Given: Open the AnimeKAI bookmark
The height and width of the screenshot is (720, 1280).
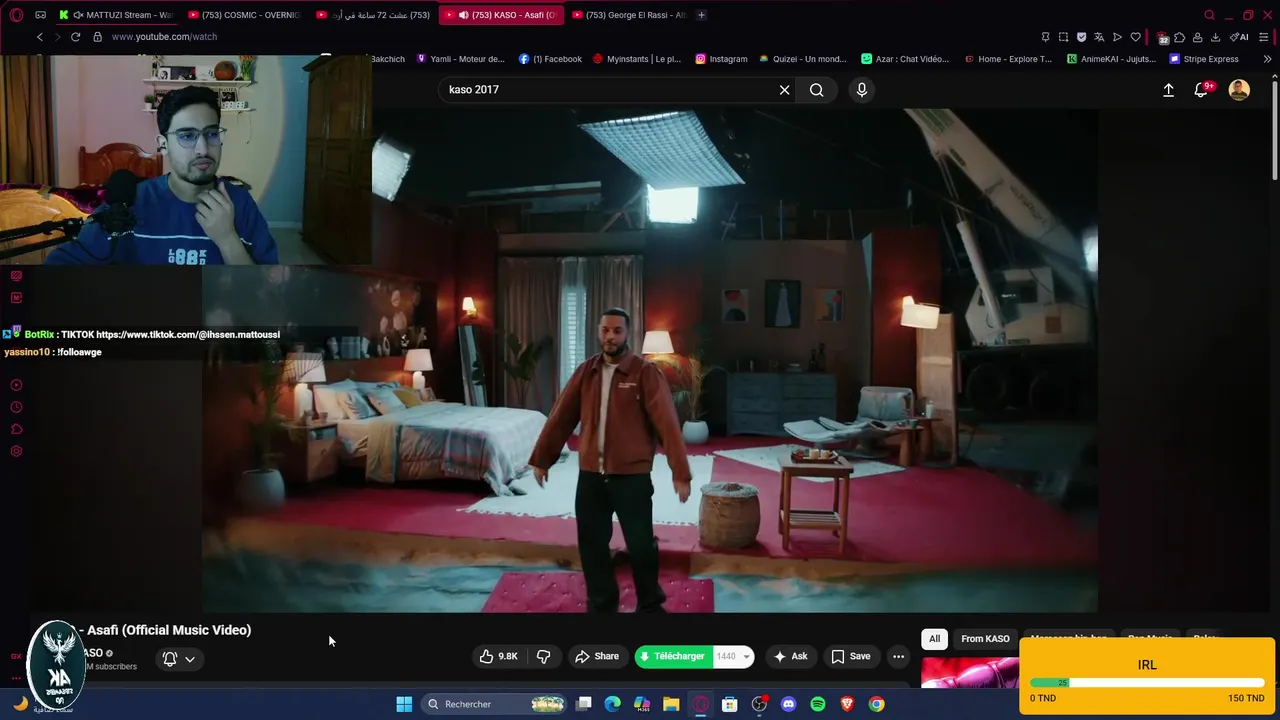Looking at the screenshot, I should (x=1111, y=59).
